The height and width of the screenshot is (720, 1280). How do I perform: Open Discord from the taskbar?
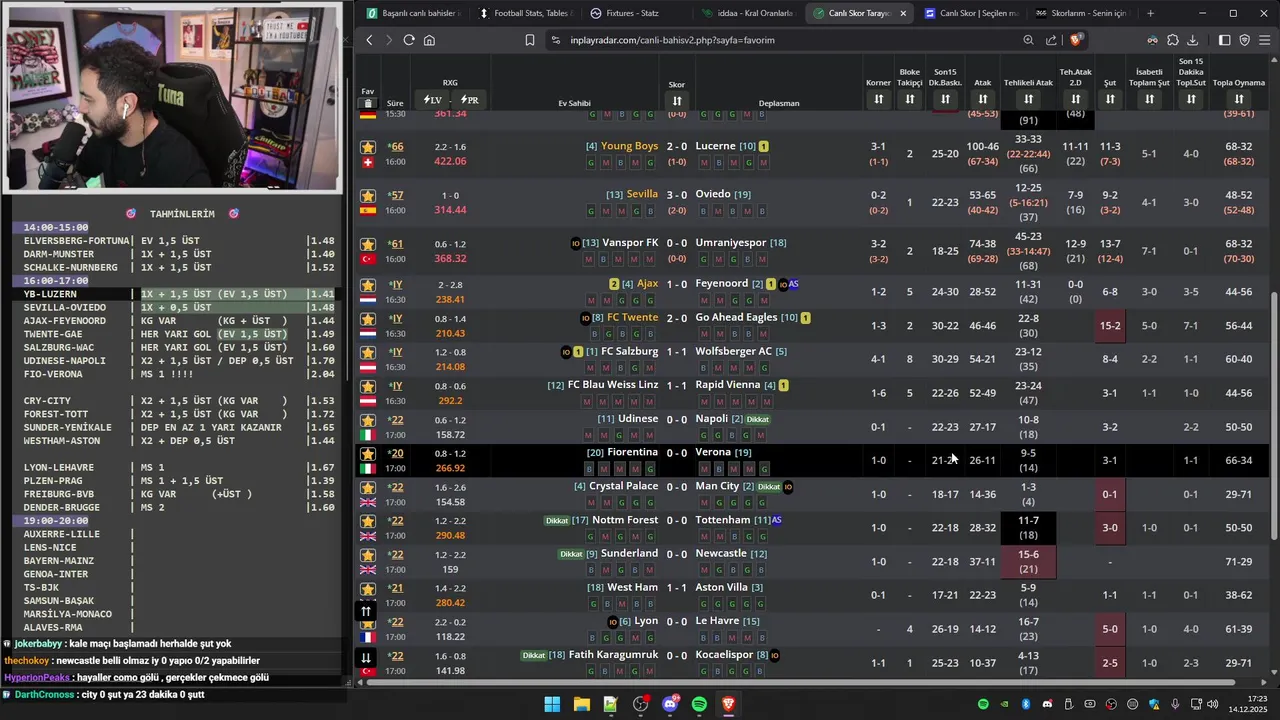tap(670, 704)
